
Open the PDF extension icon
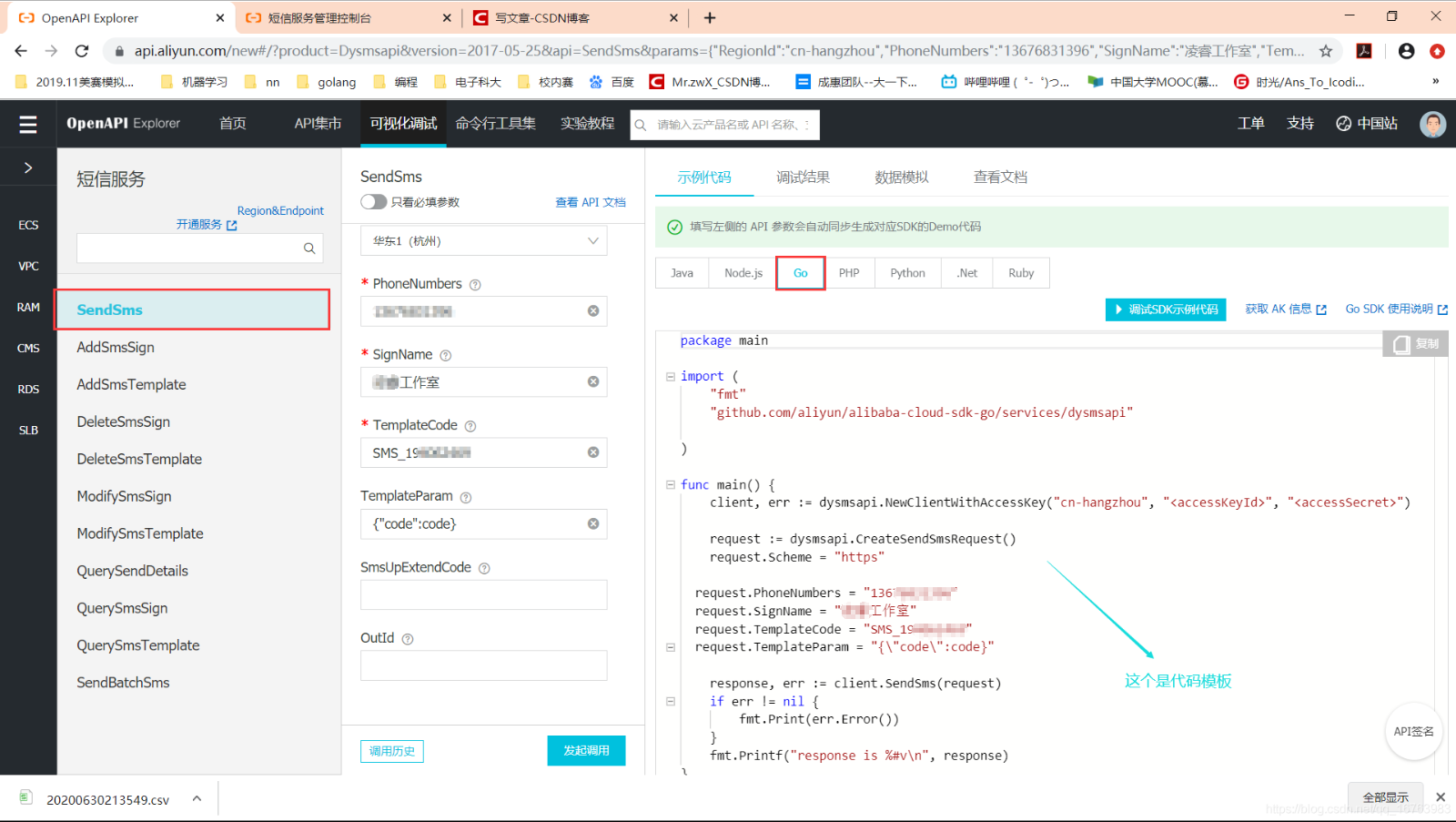click(1364, 51)
